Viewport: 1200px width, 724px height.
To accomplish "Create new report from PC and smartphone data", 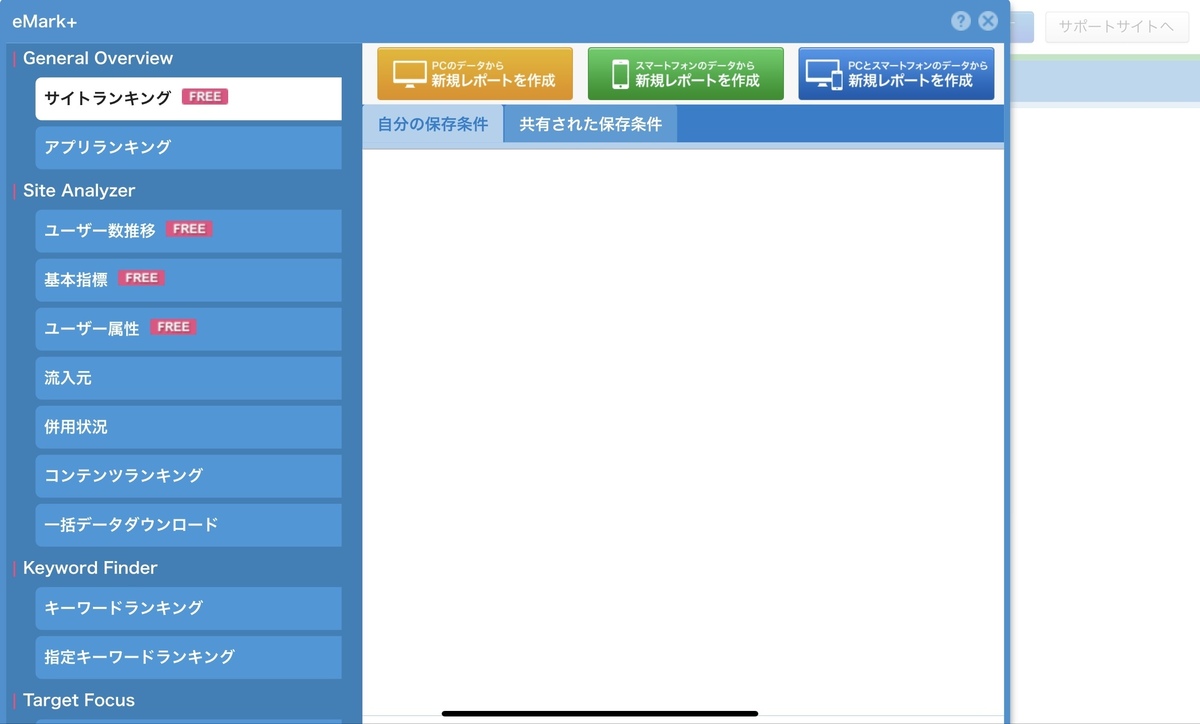I will click(896, 74).
